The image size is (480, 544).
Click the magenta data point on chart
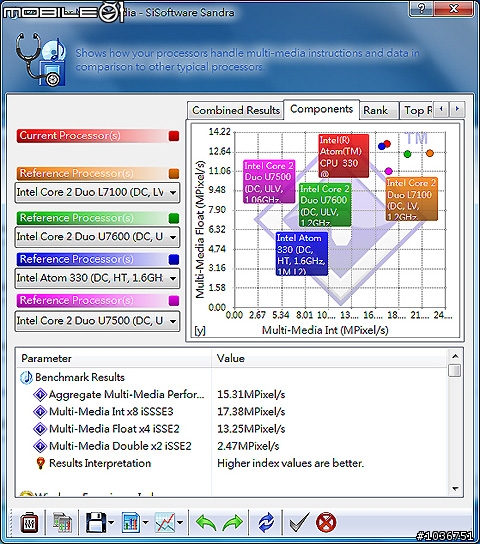pyautogui.click(x=388, y=171)
